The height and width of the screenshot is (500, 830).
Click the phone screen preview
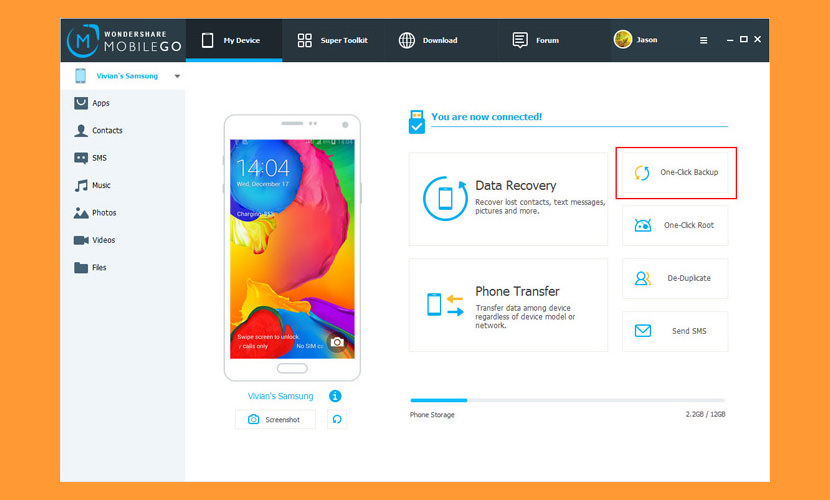(292, 249)
